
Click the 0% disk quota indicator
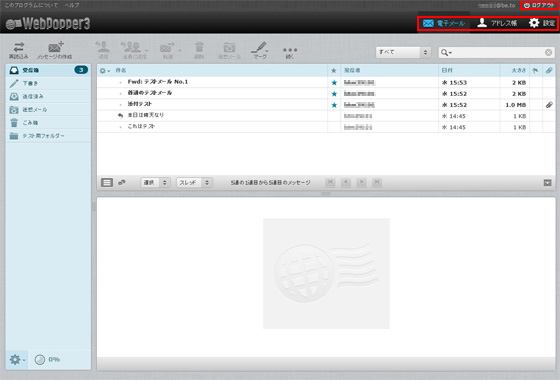(x=48, y=359)
